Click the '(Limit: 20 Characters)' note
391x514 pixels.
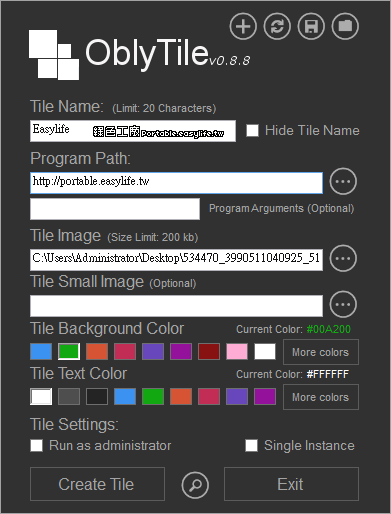point(164,108)
